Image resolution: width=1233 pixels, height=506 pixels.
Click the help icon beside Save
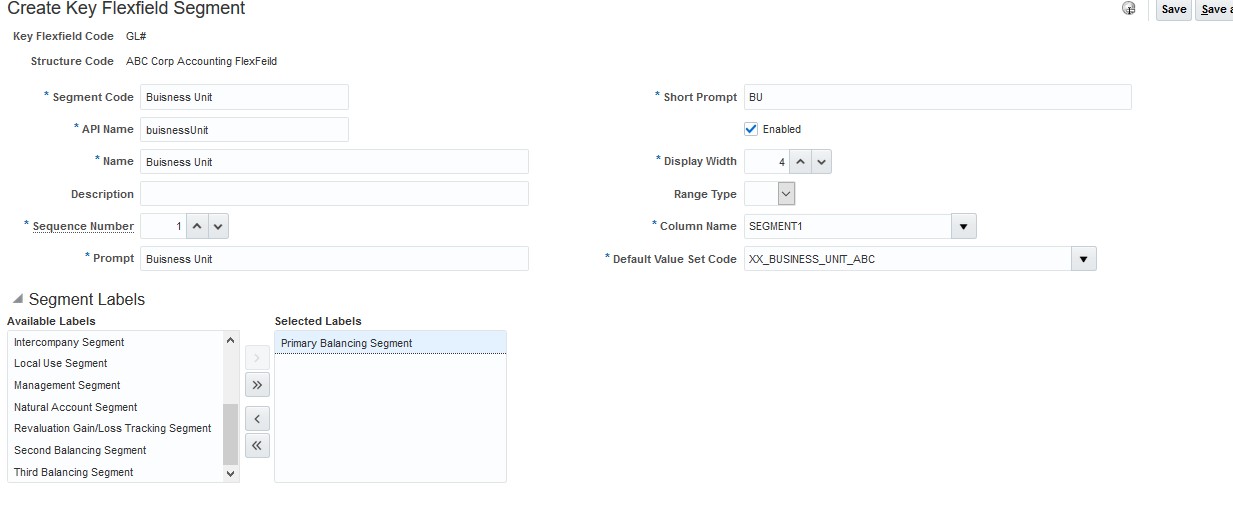point(1129,9)
